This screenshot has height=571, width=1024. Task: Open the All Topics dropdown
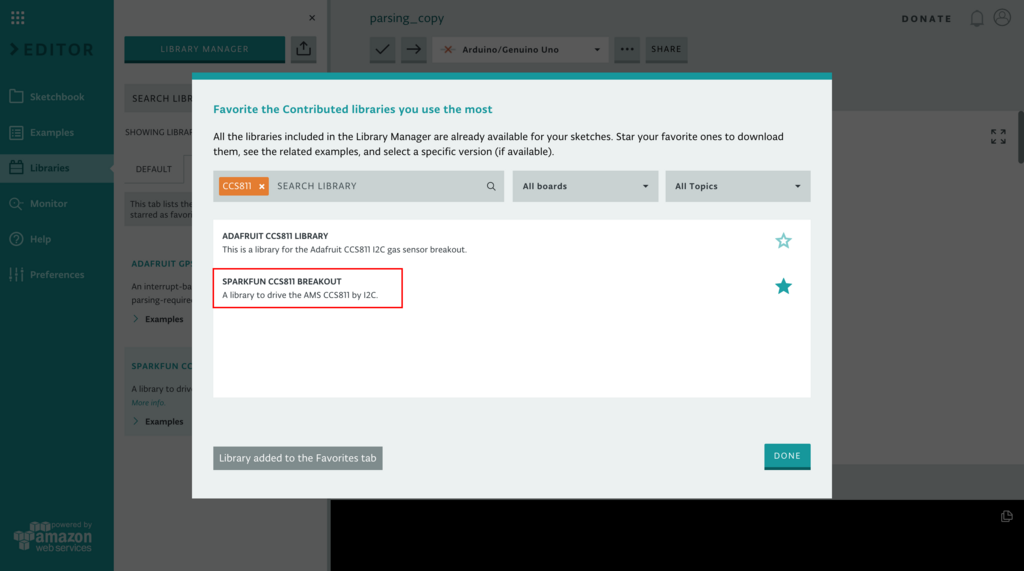click(x=738, y=186)
